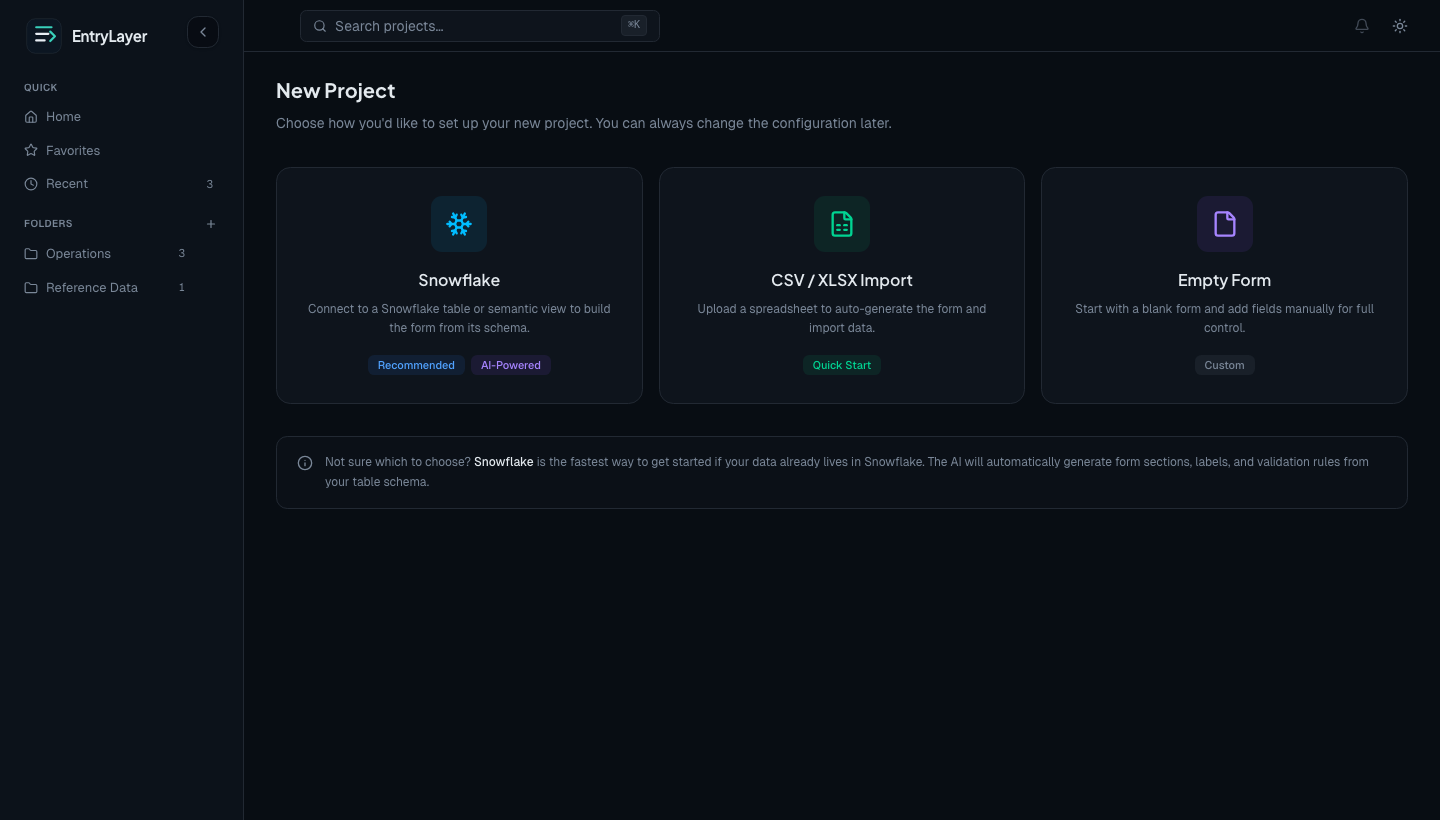Open the Recent items list
This screenshot has width=1440, height=820.
tap(121, 184)
